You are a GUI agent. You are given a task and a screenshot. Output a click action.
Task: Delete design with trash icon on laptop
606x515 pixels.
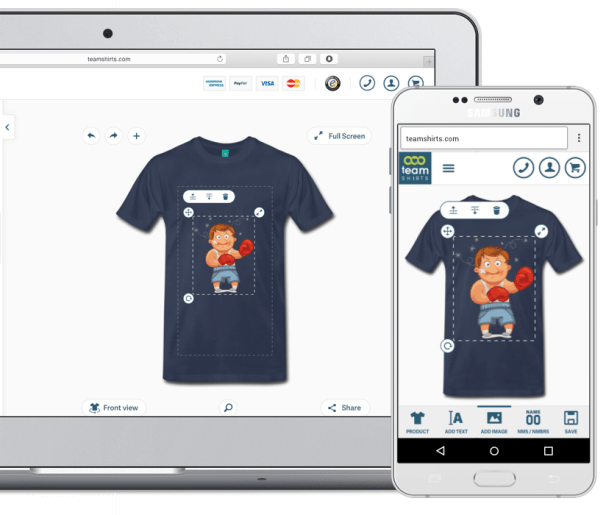pyautogui.click(x=226, y=197)
